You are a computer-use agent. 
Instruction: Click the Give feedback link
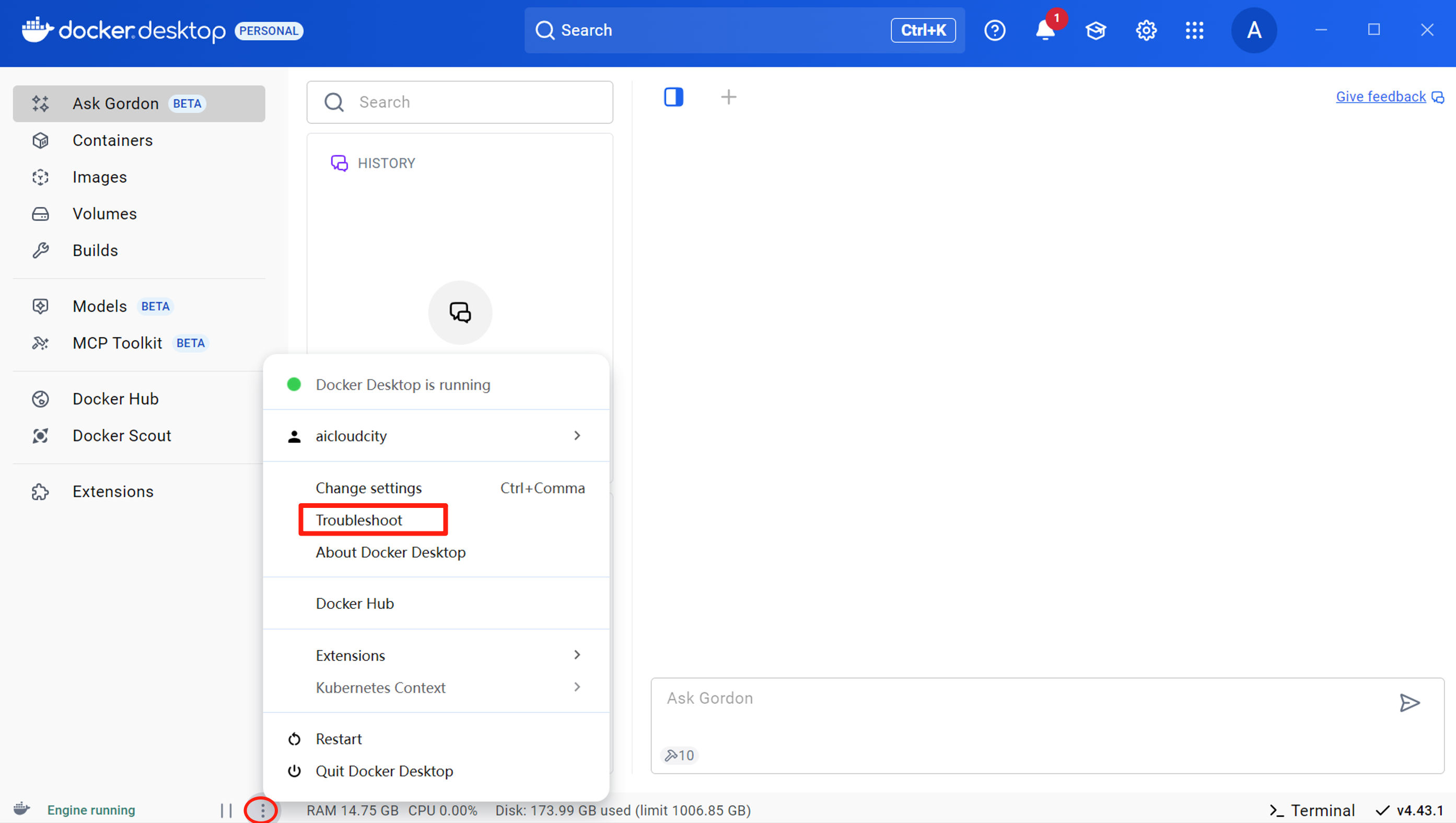(x=1381, y=96)
